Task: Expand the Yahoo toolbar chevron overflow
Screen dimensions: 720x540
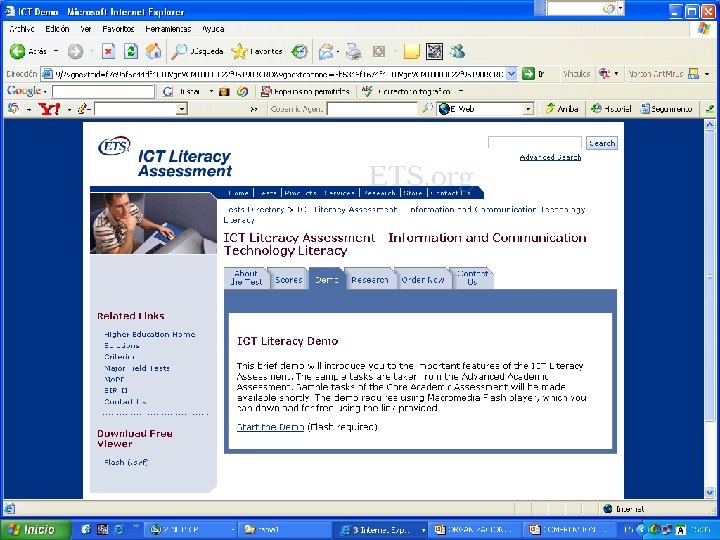Action: point(253,109)
